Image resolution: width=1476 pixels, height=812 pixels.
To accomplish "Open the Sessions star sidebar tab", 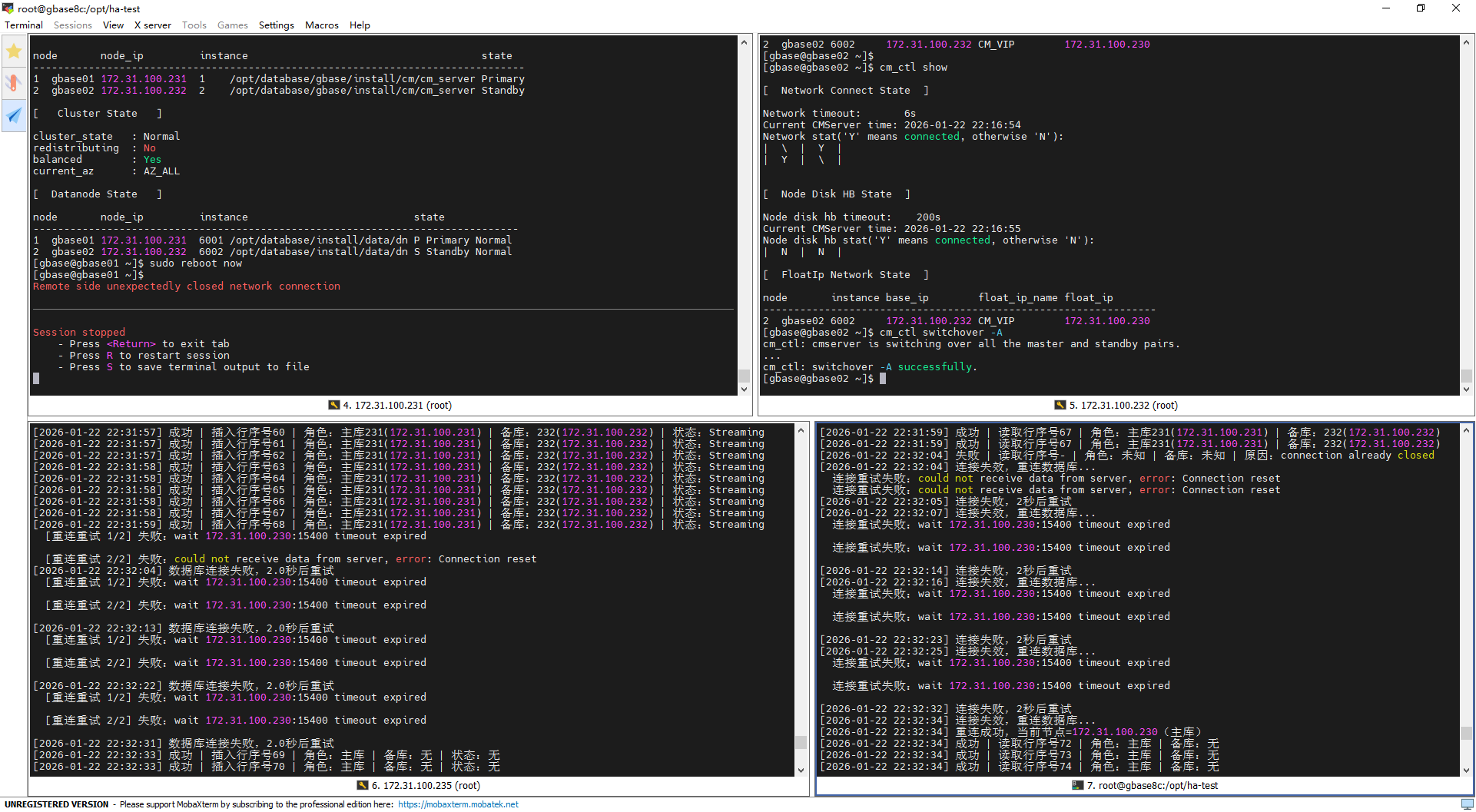I will tap(14, 51).
